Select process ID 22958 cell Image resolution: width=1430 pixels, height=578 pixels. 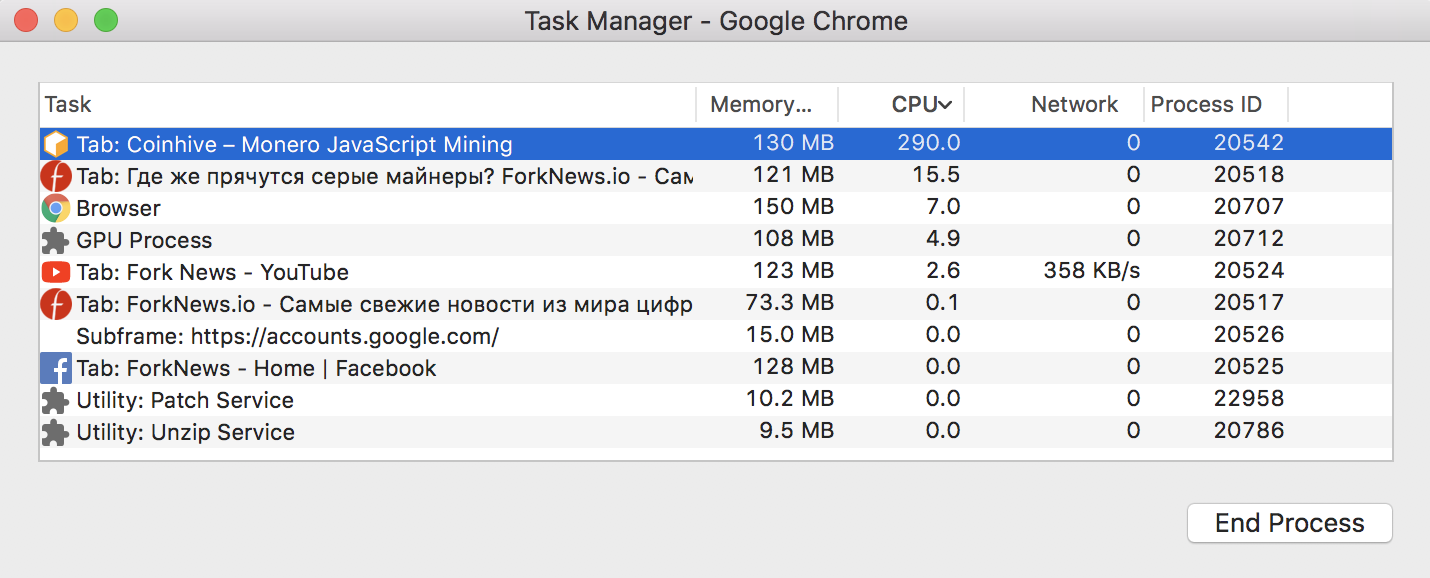1248,400
